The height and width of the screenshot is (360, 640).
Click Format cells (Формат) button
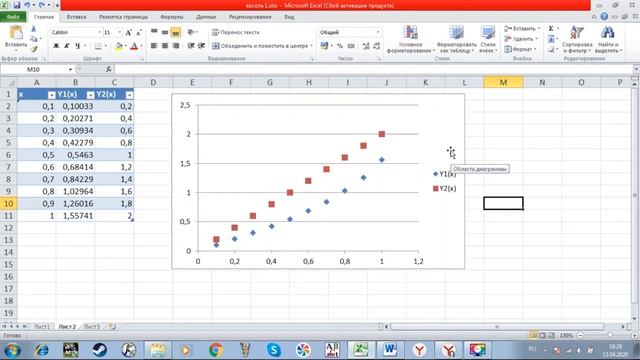click(x=519, y=49)
